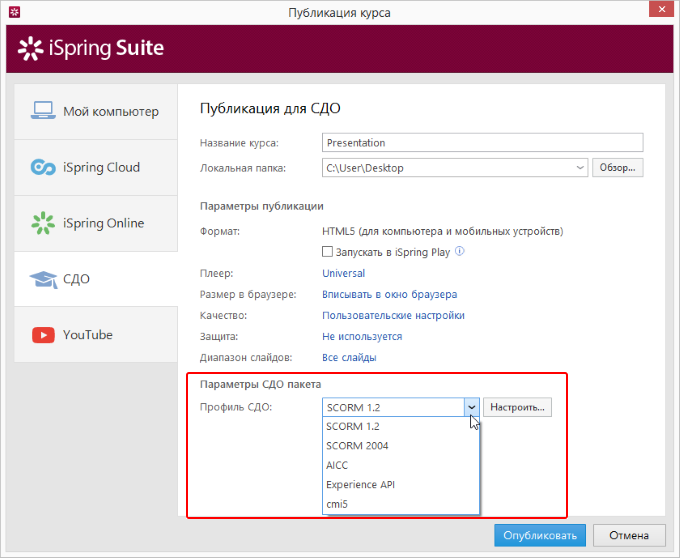This screenshot has width=680, height=558.
Task: Select Experience API profile option
Action: 401,485
